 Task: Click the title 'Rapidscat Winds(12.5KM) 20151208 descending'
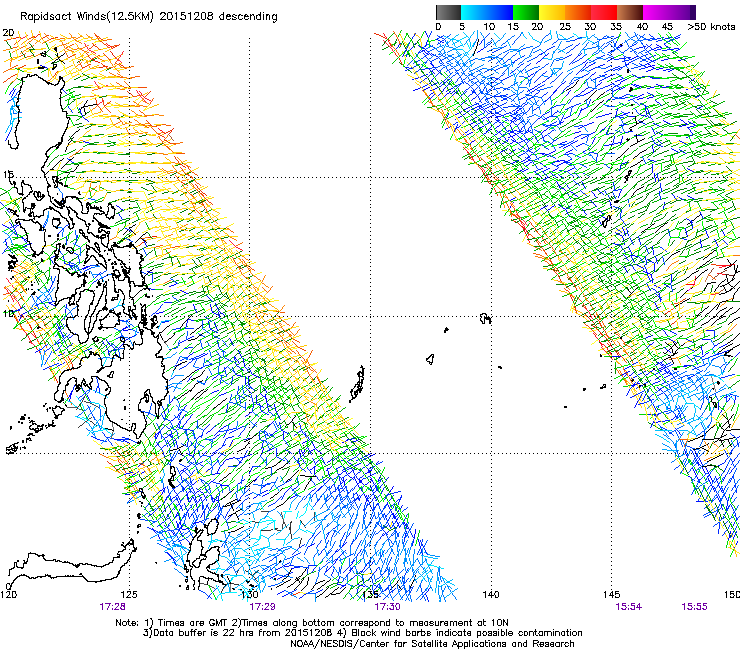click(x=149, y=17)
